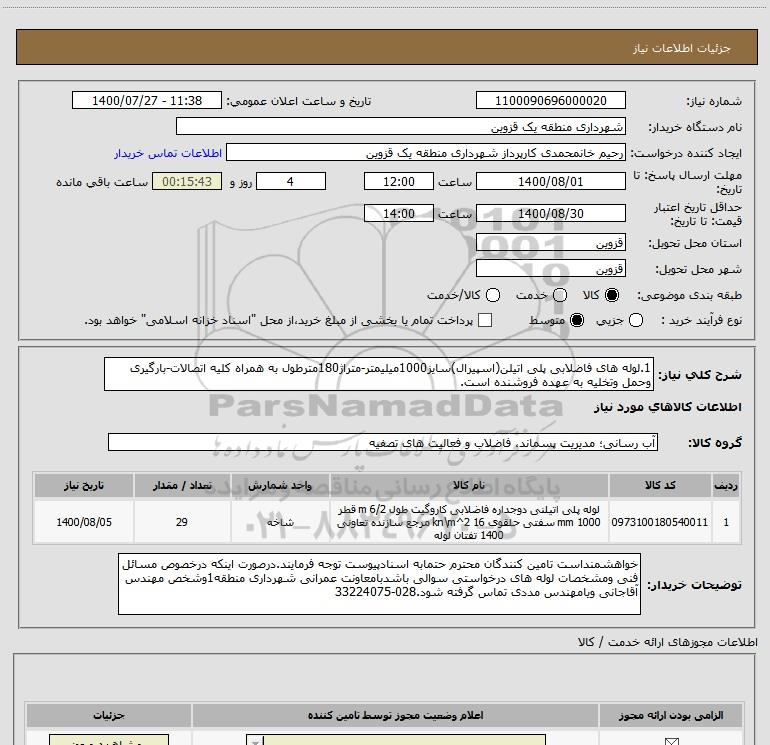Toggle the mandatory permit checkbox
The image size is (770, 745).
[x=671, y=741]
